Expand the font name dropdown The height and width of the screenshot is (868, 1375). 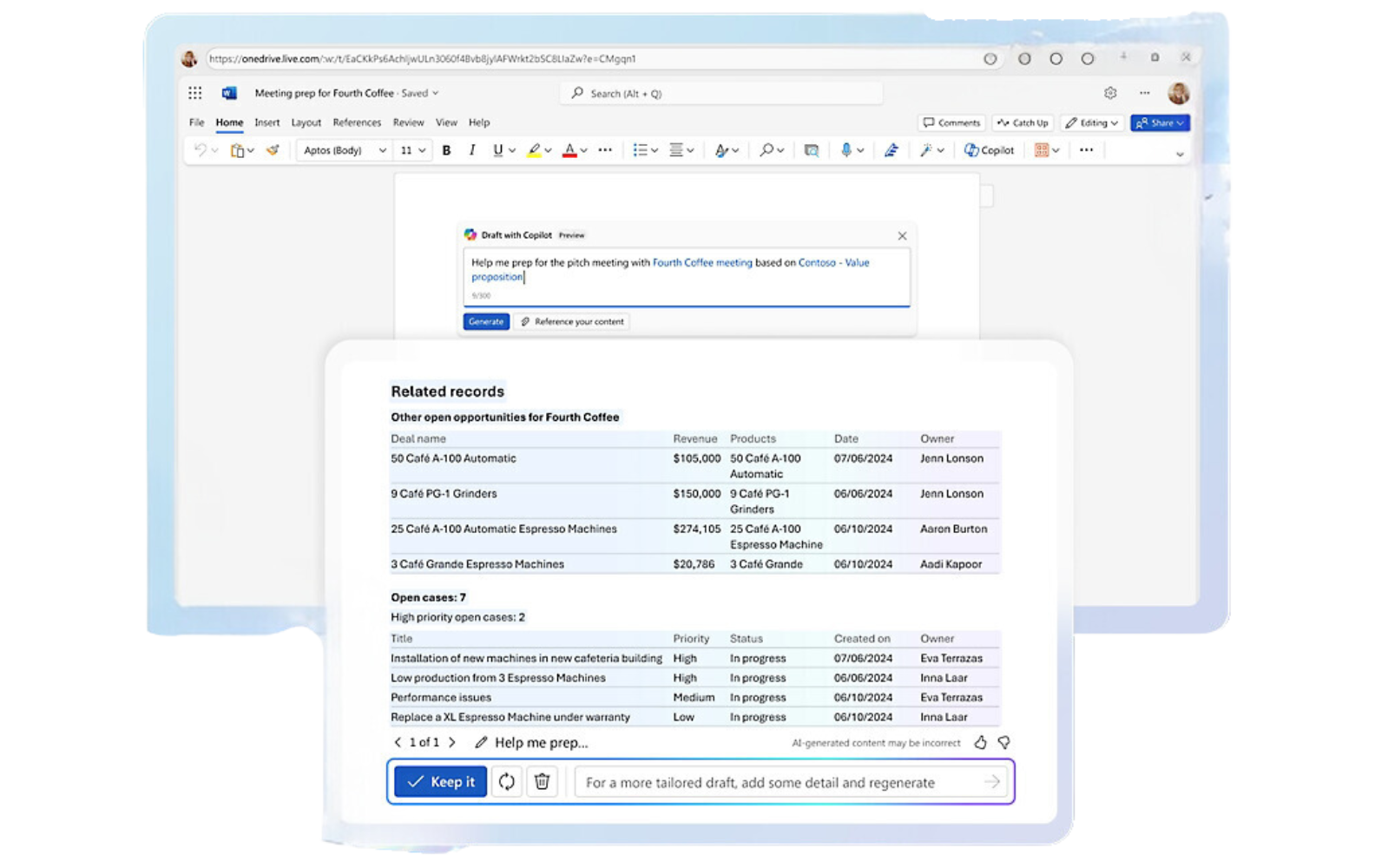click(x=382, y=151)
